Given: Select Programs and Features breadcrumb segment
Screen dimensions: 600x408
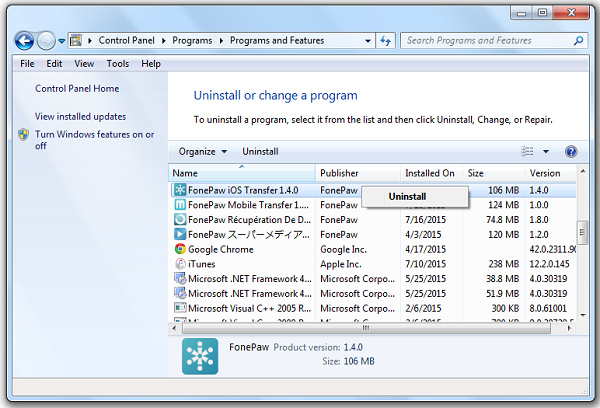Looking at the screenshot, I should click(x=277, y=41).
